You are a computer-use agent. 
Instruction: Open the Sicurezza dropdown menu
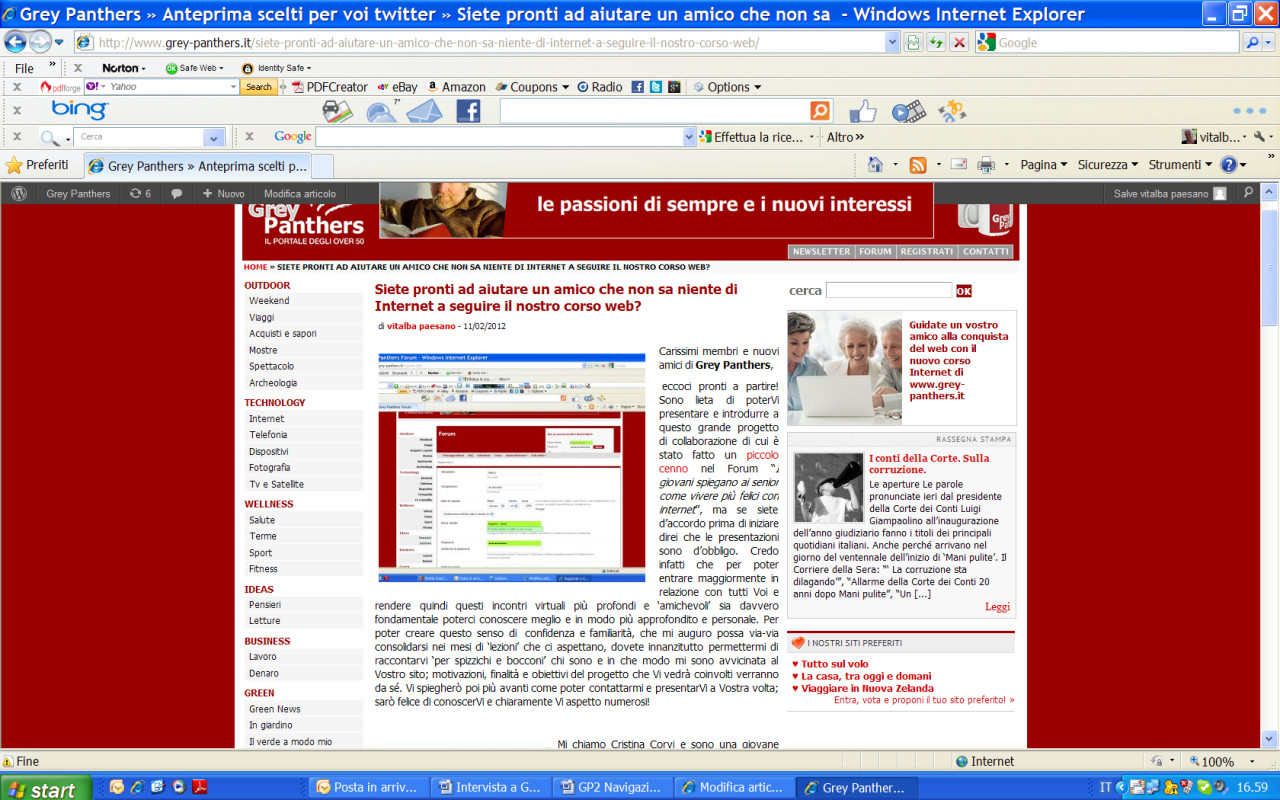(1108, 165)
